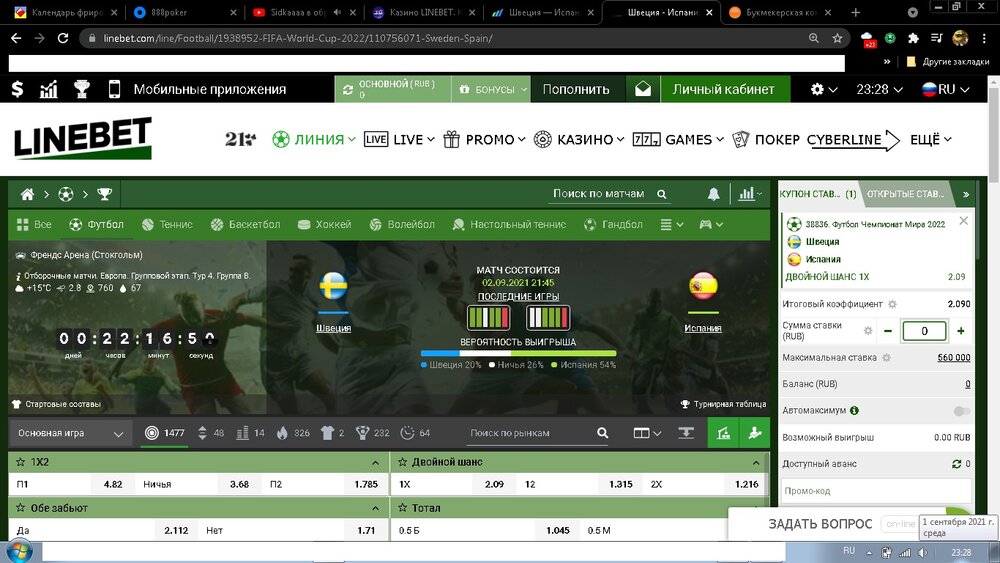This screenshot has height=563, width=1000.
Task: Collapse the Двойной шанс section
Action: click(756, 463)
